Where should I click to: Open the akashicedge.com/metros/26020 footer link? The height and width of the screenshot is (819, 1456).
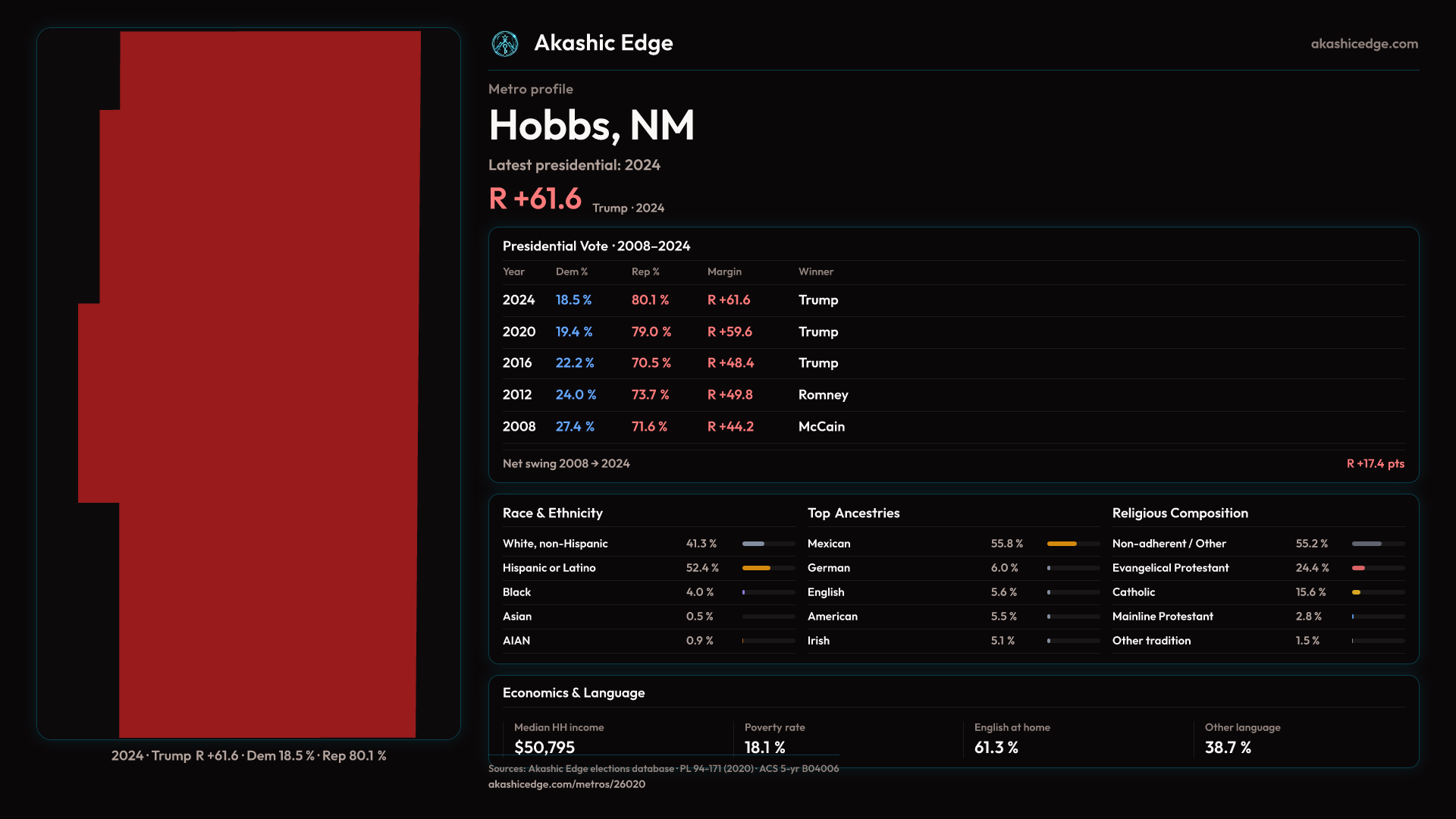(566, 784)
